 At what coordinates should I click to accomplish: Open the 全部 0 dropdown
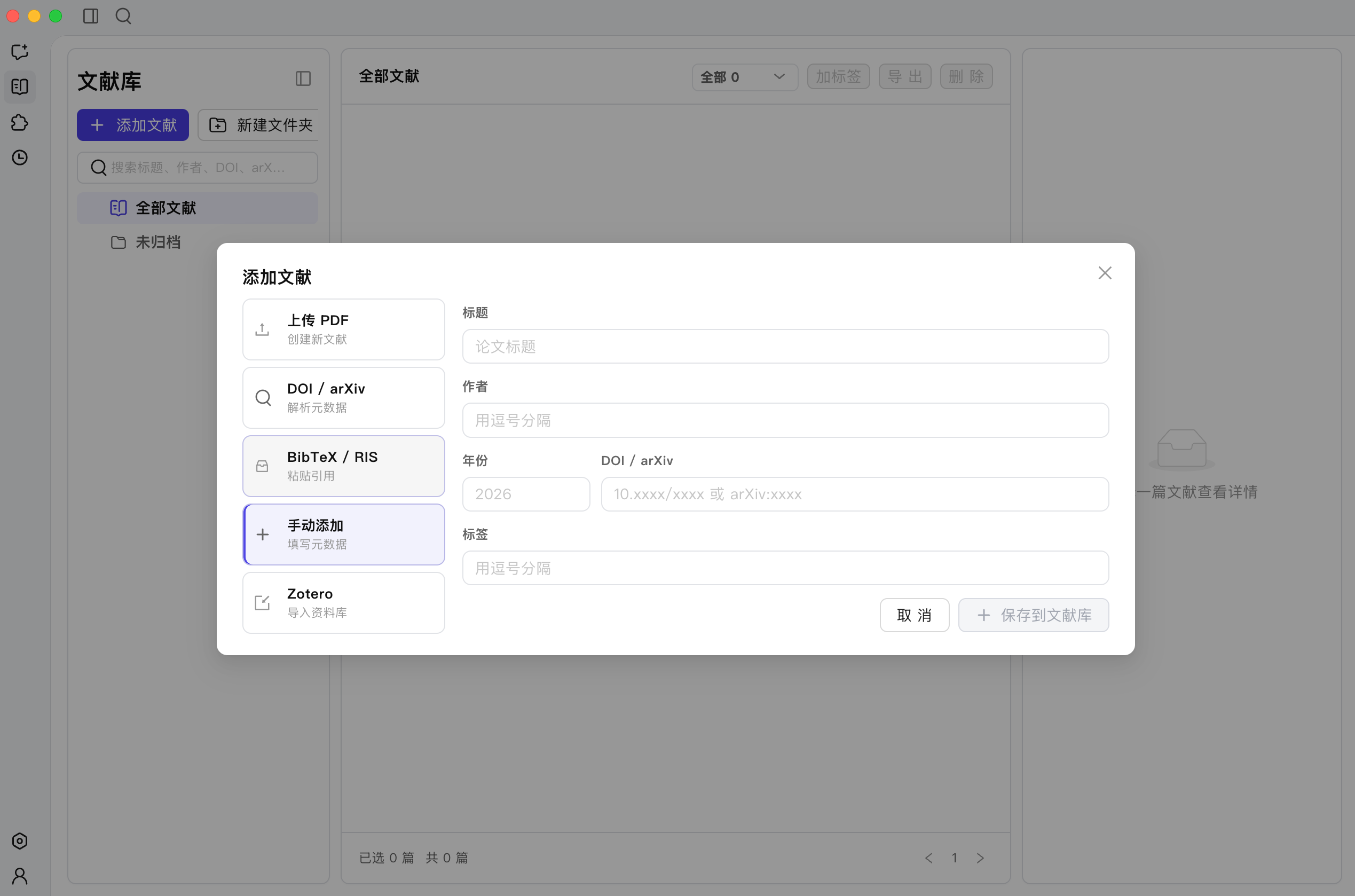click(745, 76)
